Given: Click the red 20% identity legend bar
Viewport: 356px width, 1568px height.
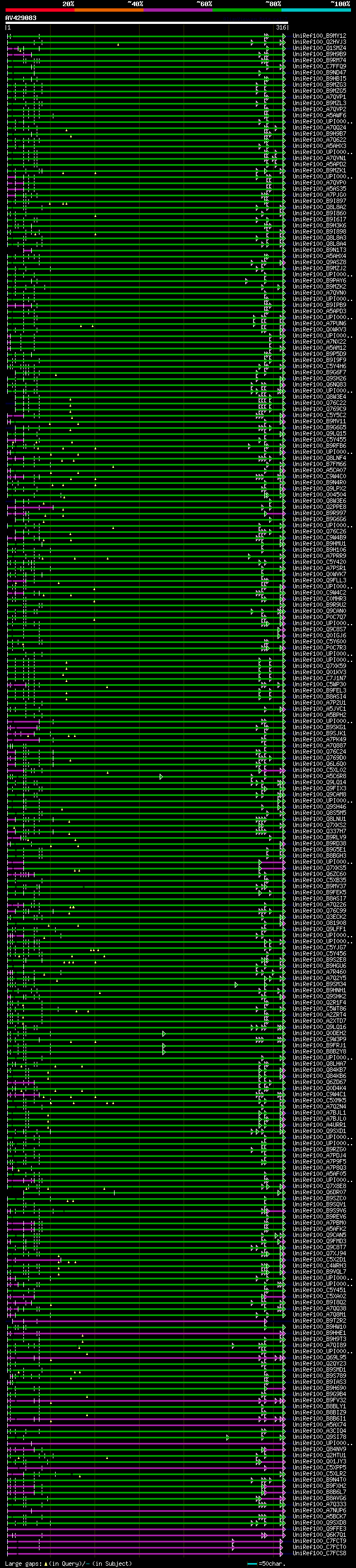Looking at the screenshot, I should coord(40,11).
